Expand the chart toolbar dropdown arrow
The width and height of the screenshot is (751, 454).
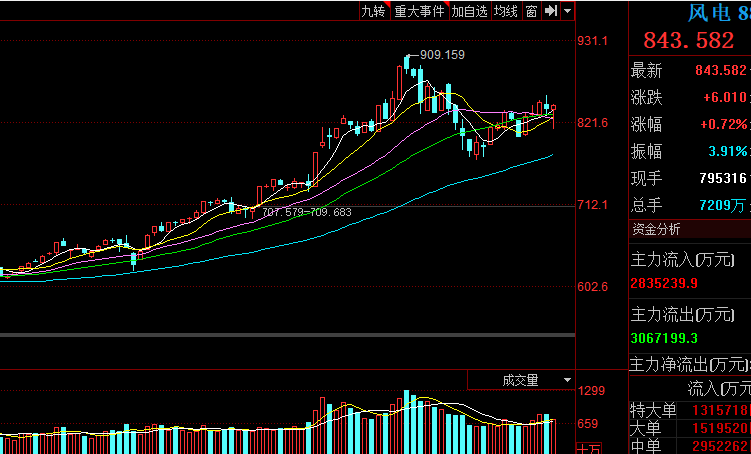(x=568, y=11)
